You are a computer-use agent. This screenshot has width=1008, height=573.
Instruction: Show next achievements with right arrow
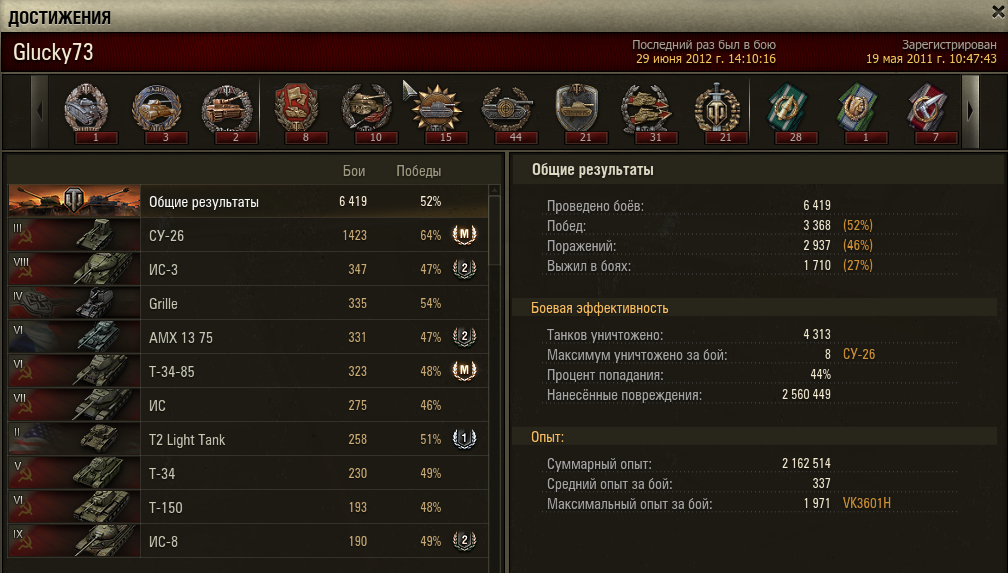click(x=970, y=111)
